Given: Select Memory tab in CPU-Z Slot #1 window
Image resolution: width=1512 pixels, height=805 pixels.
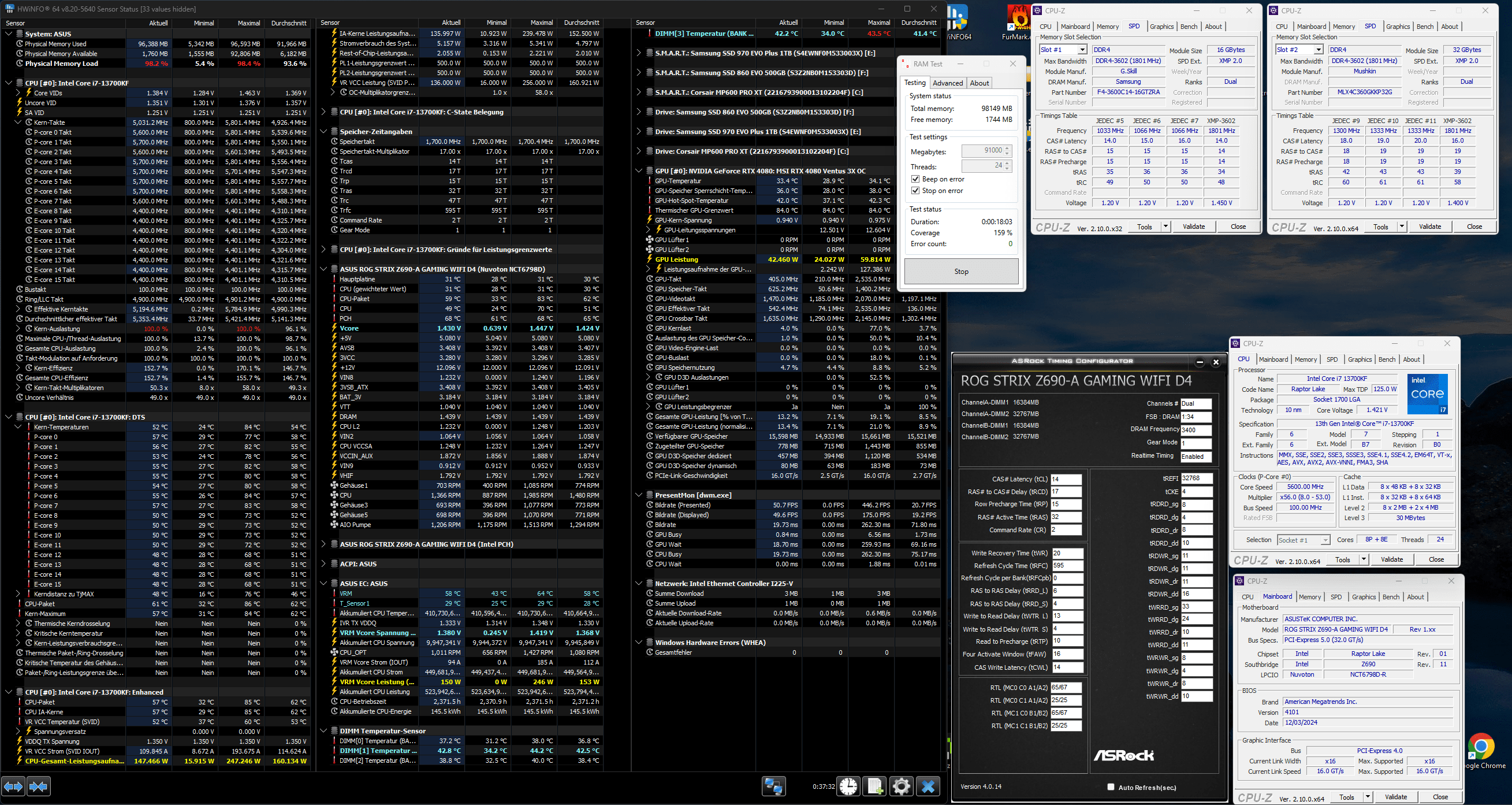Looking at the screenshot, I should 1108,27.
